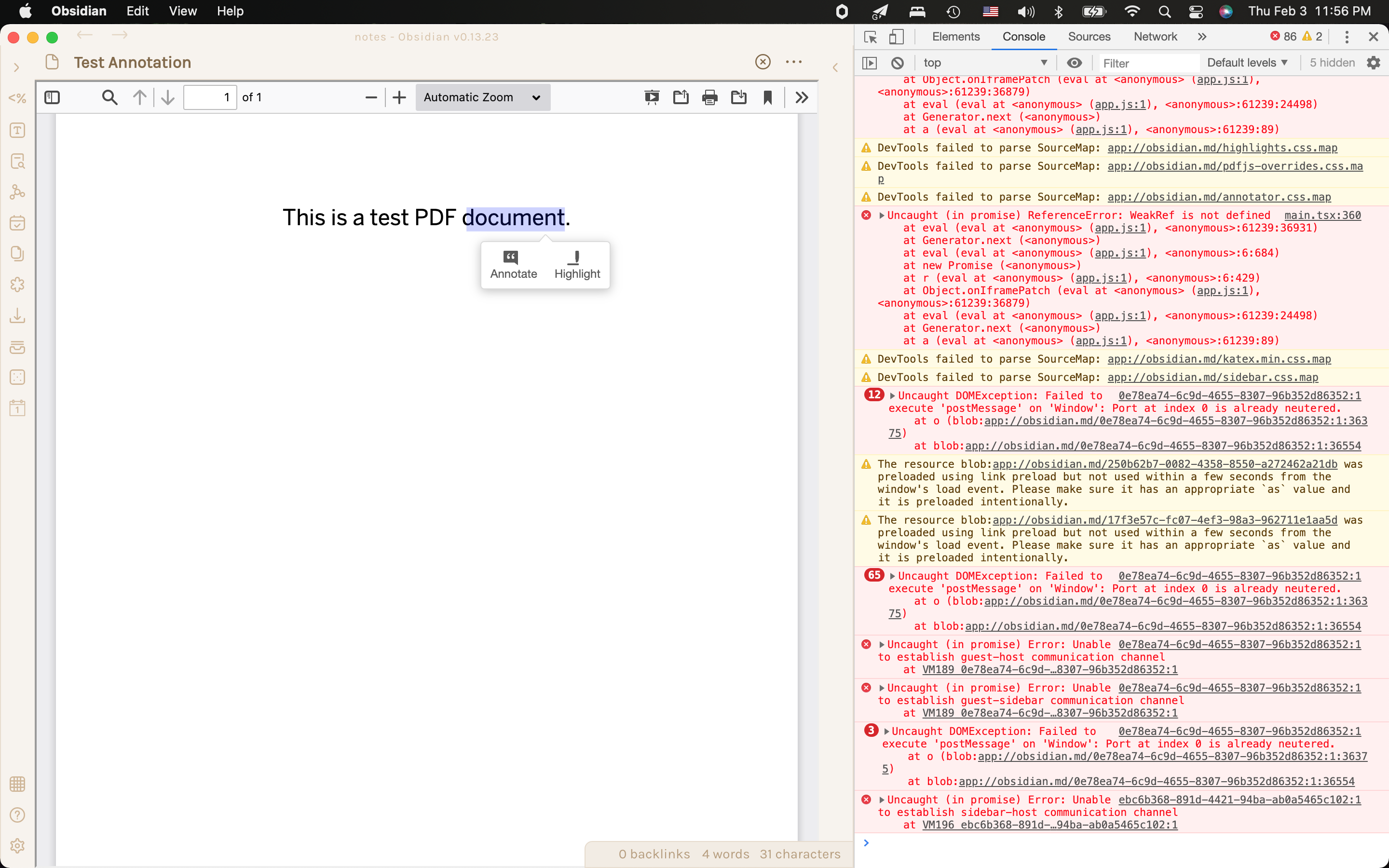Print the PDF document
The height and width of the screenshot is (868, 1389).
[709, 97]
